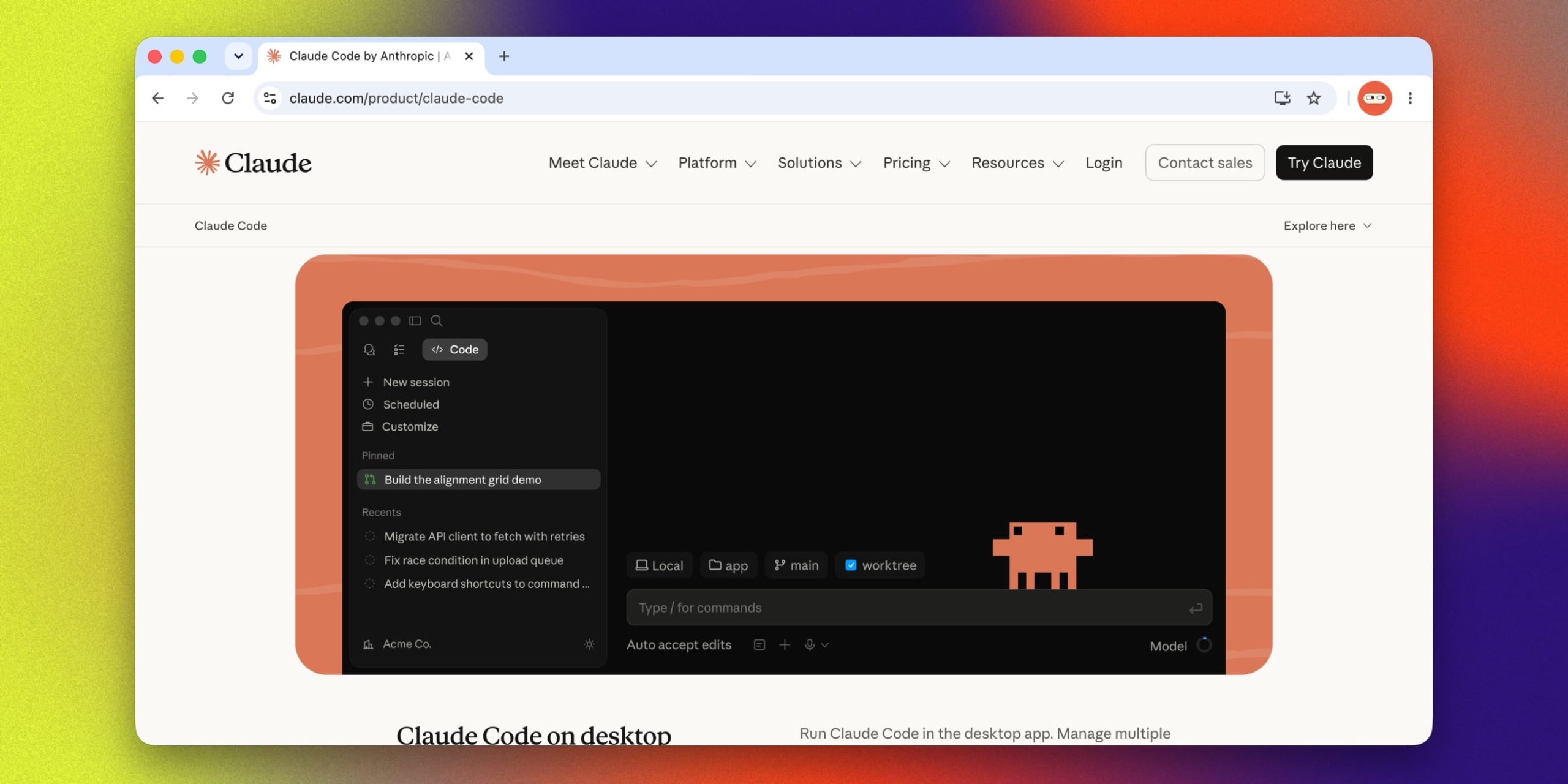
Task: Open the browser profile avatar
Action: 1374,98
